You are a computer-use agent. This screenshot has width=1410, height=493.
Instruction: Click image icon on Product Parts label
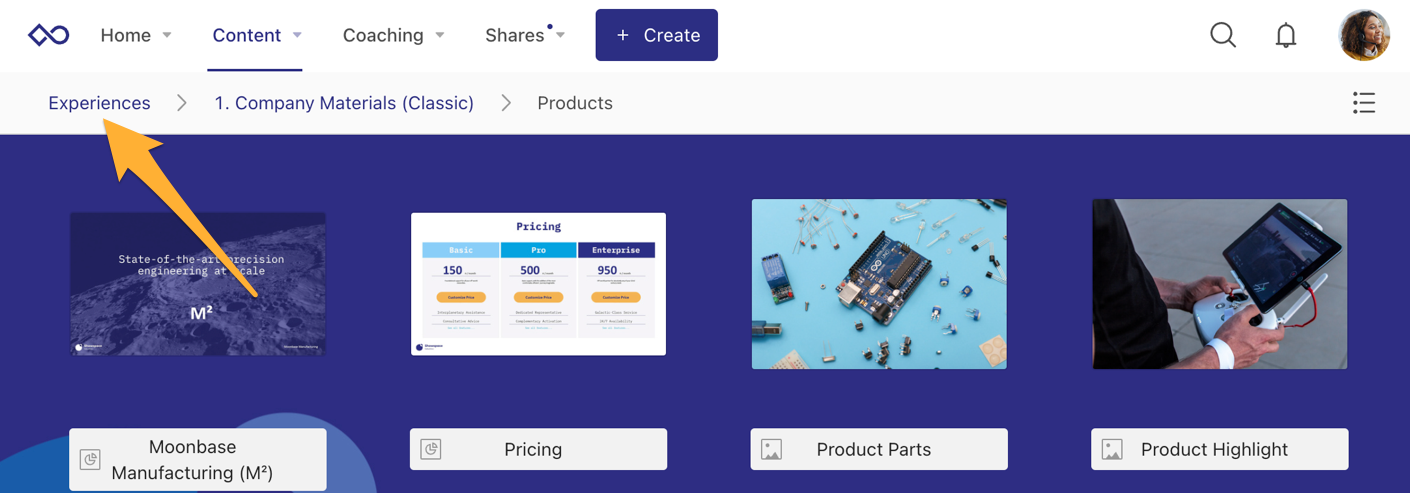tap(771, 449)
